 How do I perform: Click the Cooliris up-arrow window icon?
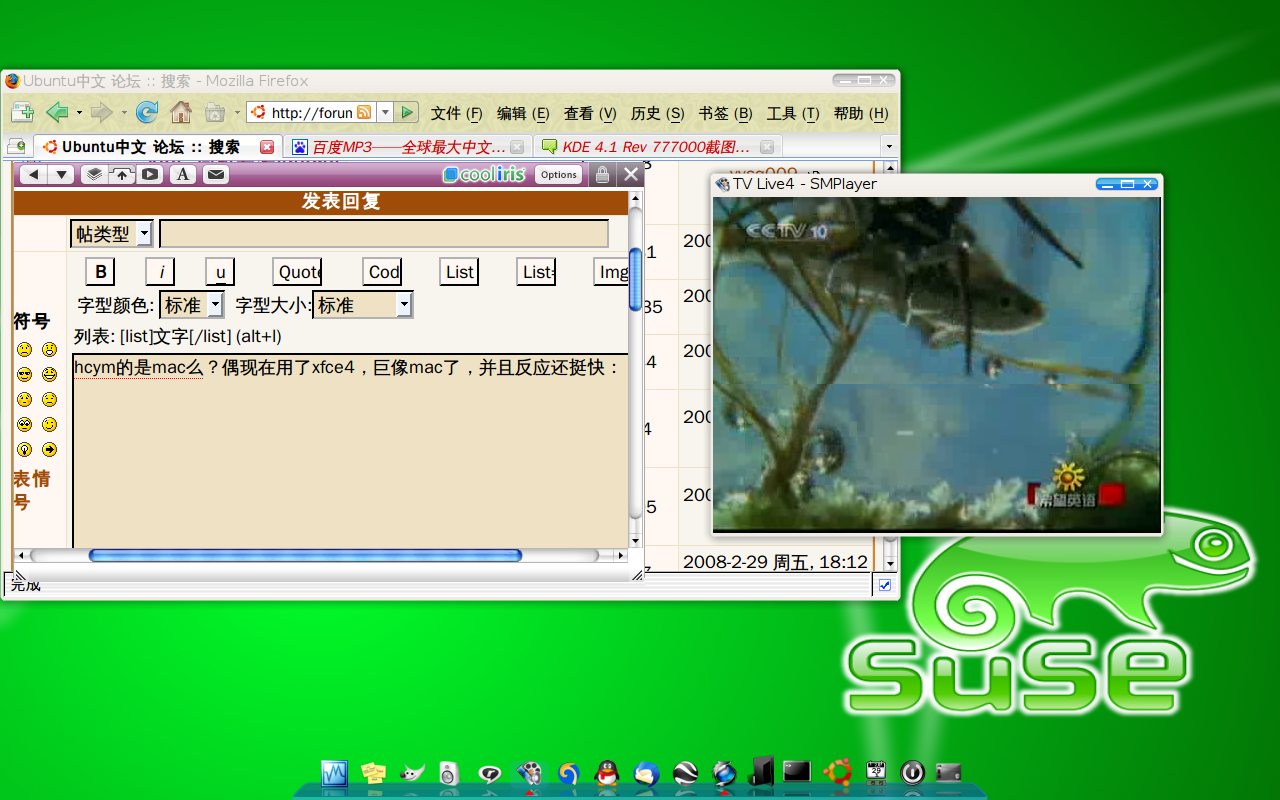[122, 175]
